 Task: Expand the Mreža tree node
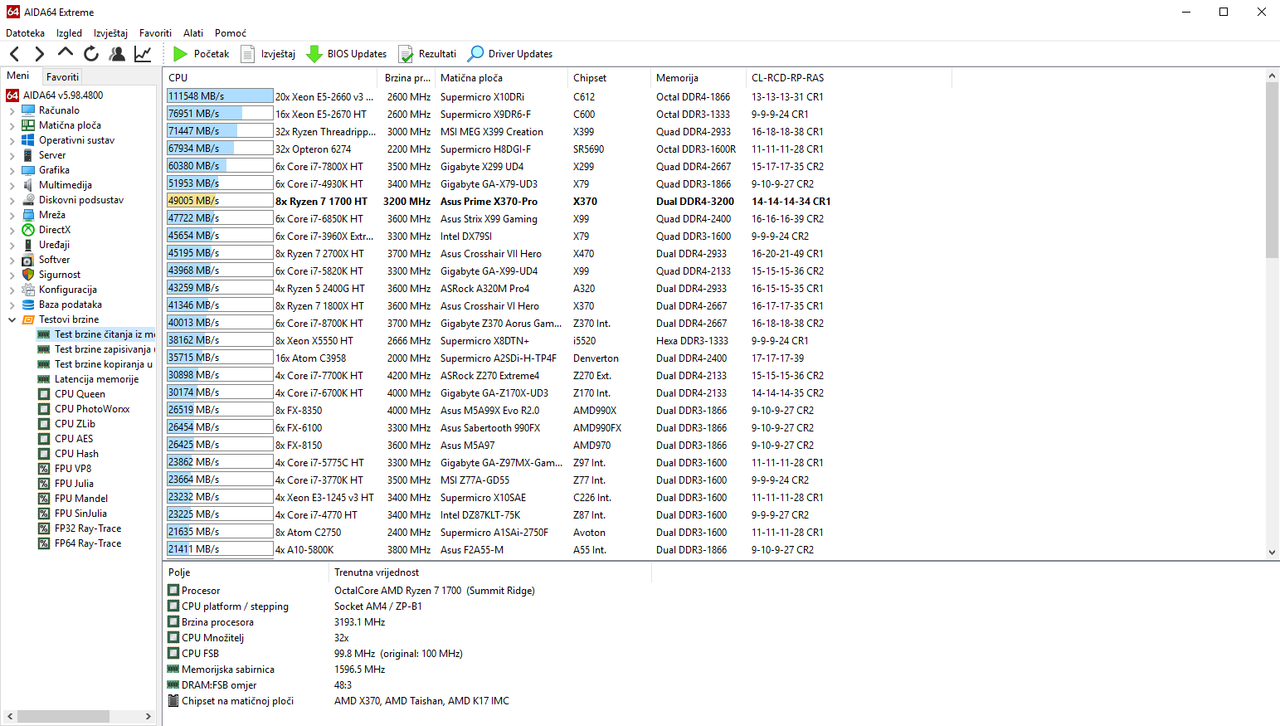[12, 215]
